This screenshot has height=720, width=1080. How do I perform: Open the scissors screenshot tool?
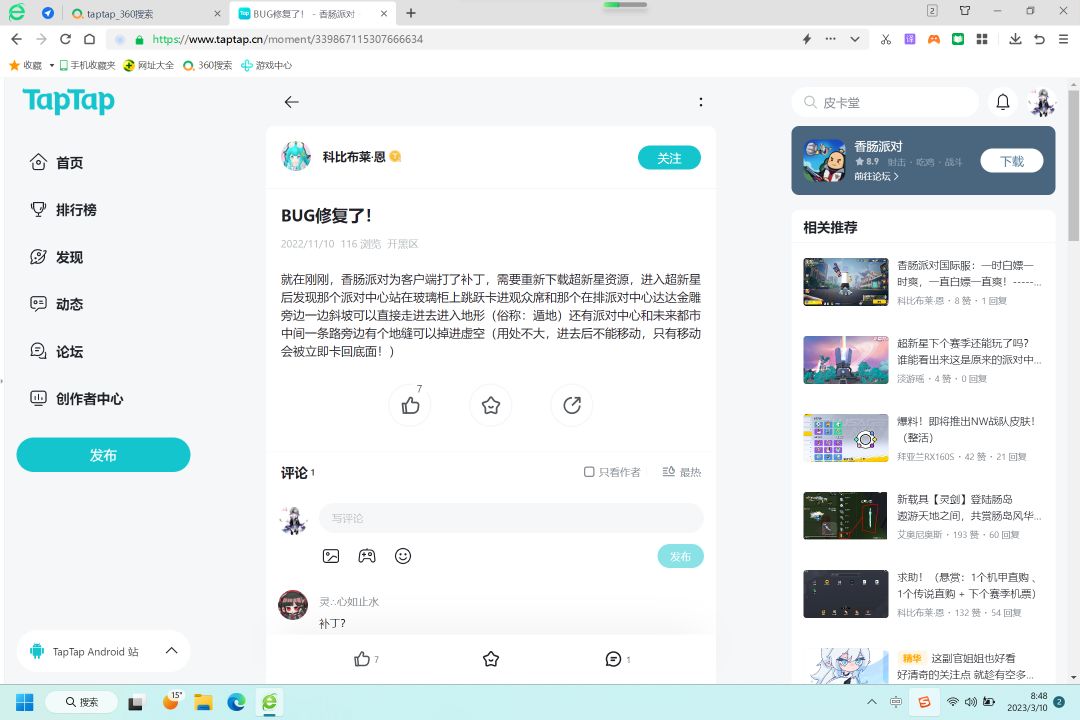[886, 39]
